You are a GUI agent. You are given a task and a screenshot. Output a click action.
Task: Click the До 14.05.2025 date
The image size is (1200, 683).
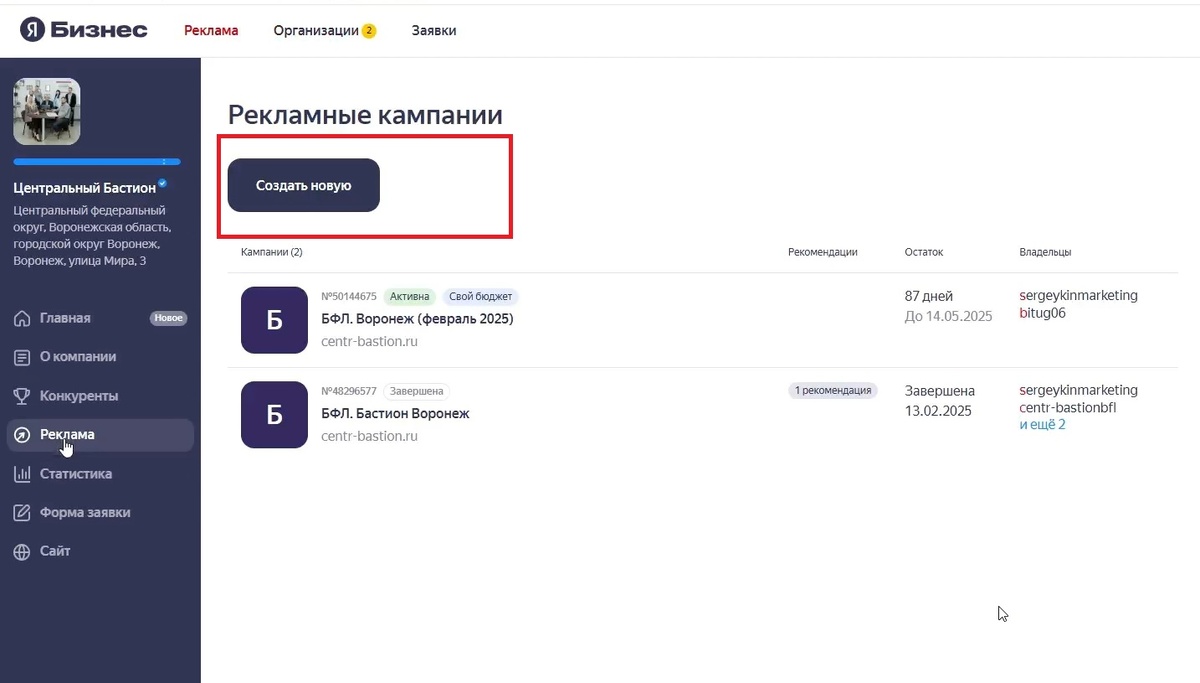click(948, 316)
